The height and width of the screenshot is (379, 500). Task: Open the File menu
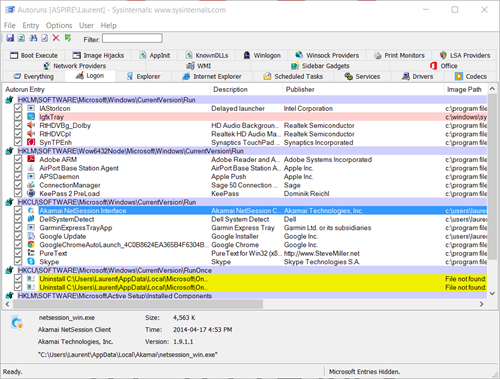point(10,25)
